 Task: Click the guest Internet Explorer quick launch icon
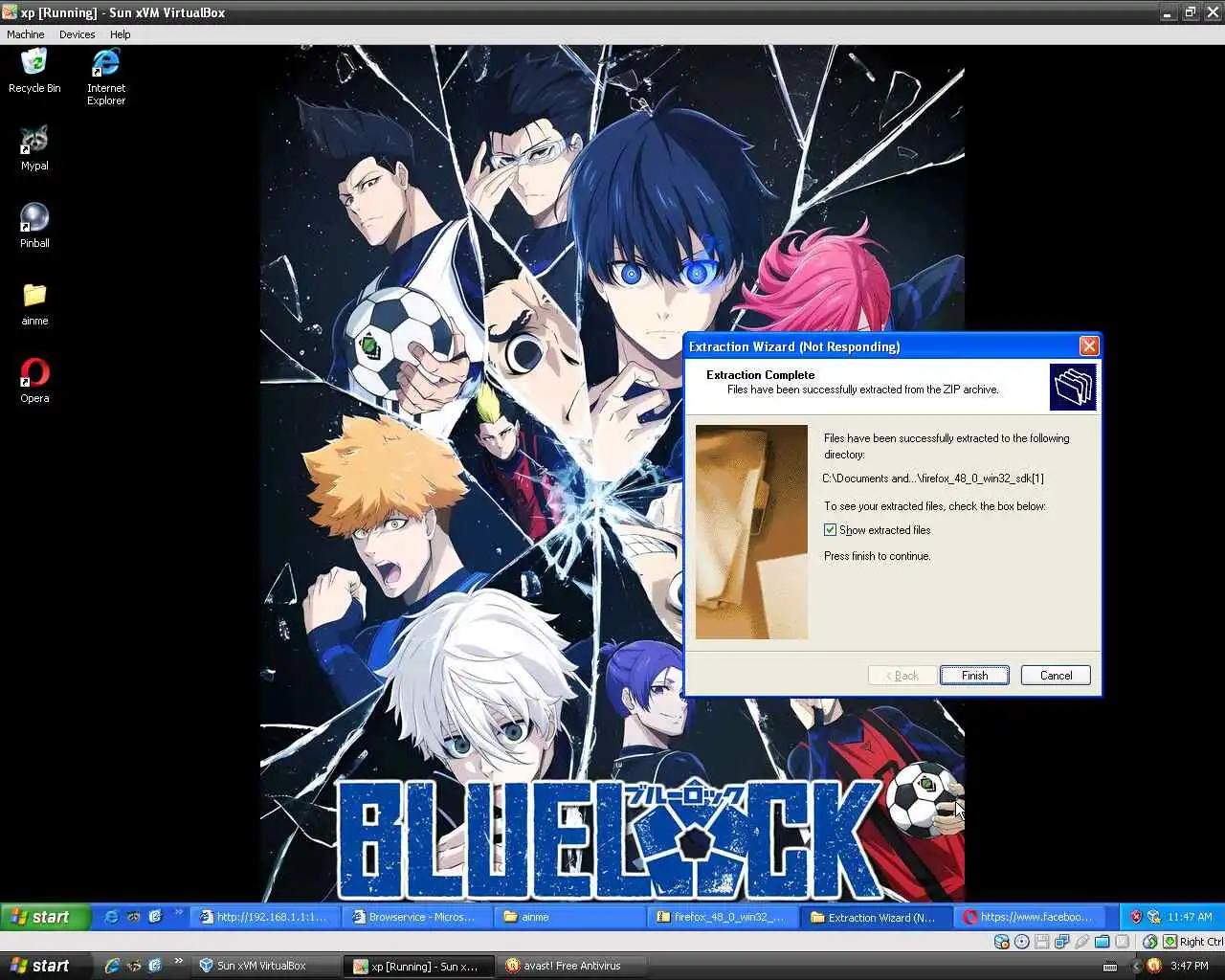pyautogui.click(x=111, y=917)
